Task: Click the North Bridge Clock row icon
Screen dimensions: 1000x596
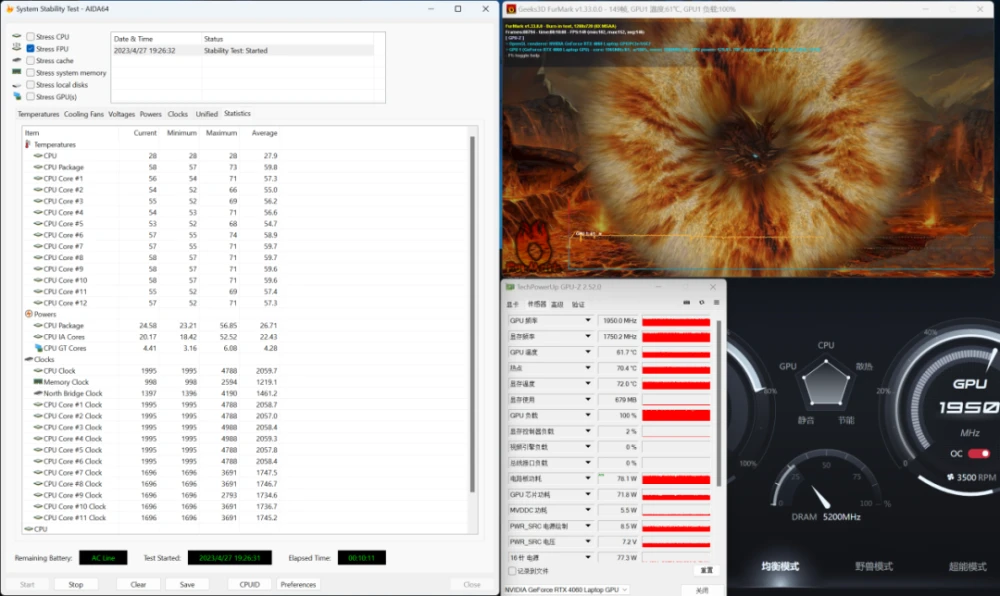Action: tap(38, 393)
